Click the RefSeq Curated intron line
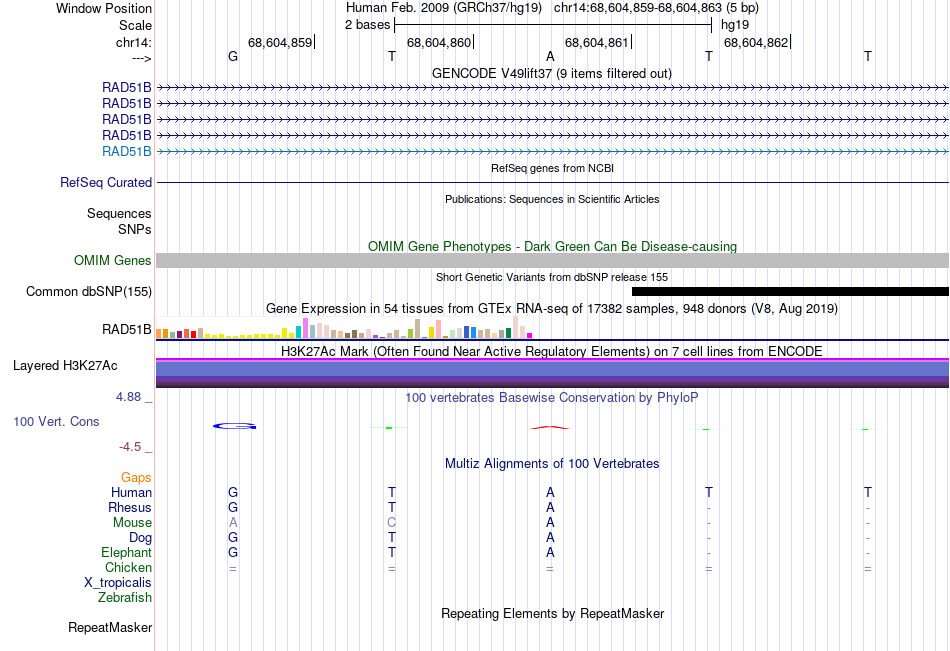This screenshot has height=651, width=950. tap(553, 182)
